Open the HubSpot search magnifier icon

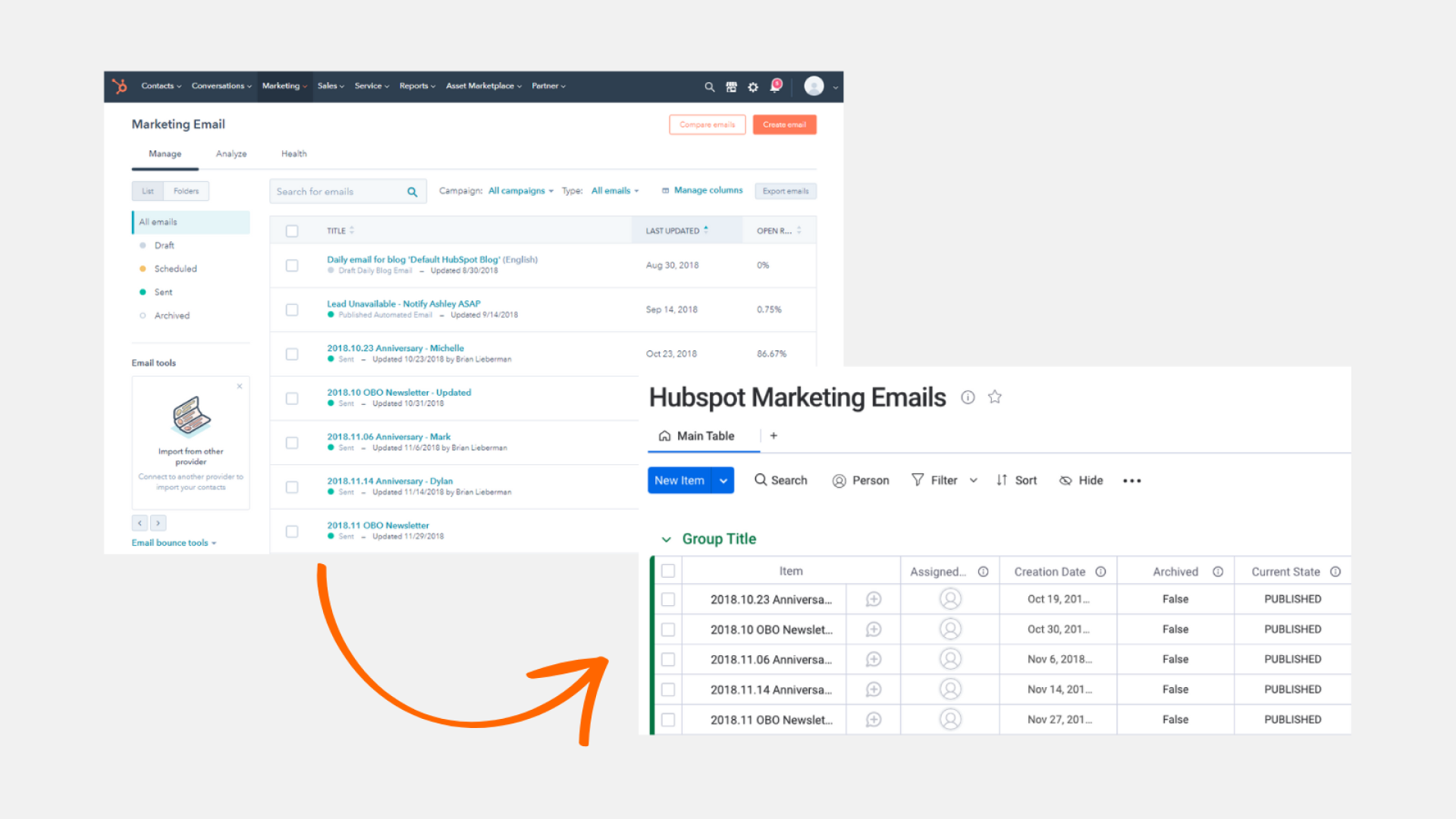click(x=709, y=87)
